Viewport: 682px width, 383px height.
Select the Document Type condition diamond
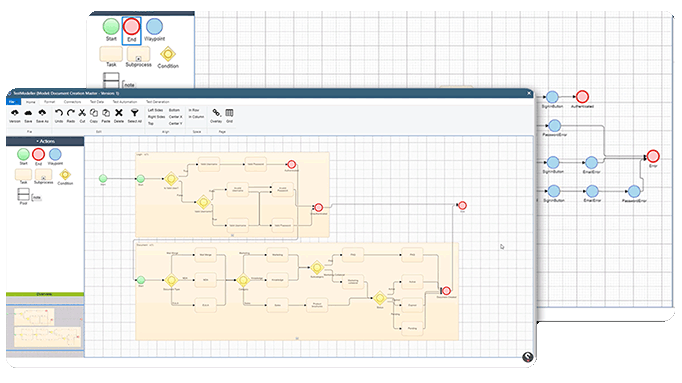171,280
